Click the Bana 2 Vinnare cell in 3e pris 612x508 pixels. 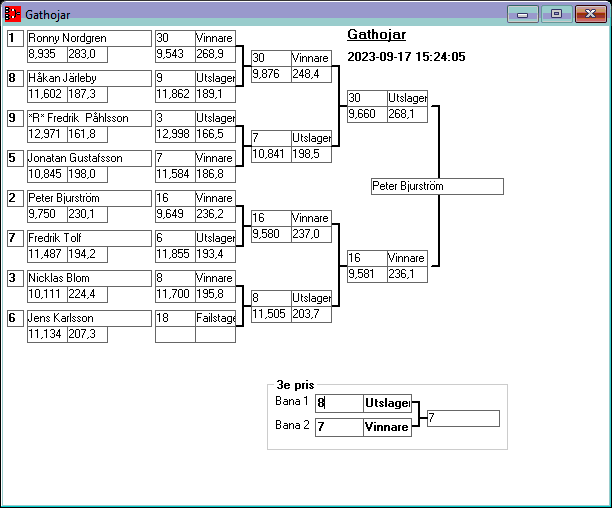(387, 427)
